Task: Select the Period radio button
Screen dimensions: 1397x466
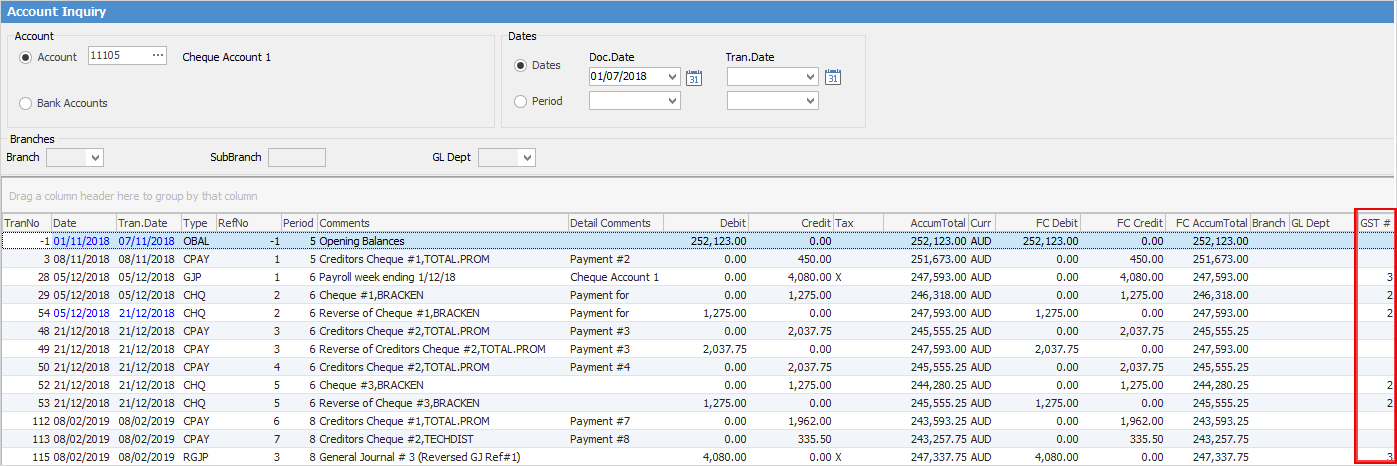Action: coord(520,101)
